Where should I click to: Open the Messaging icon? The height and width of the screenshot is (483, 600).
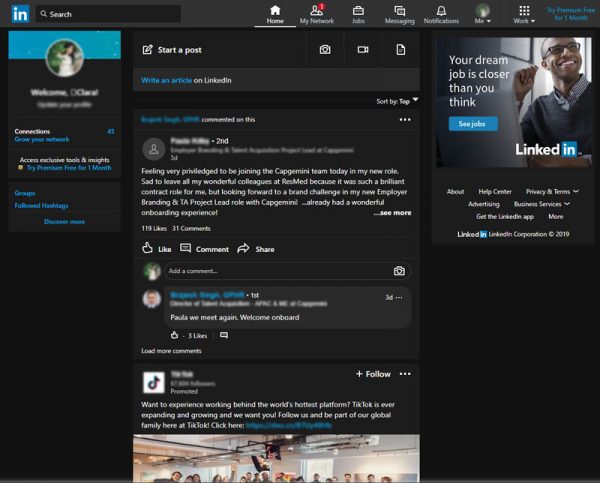pos(399,13)
